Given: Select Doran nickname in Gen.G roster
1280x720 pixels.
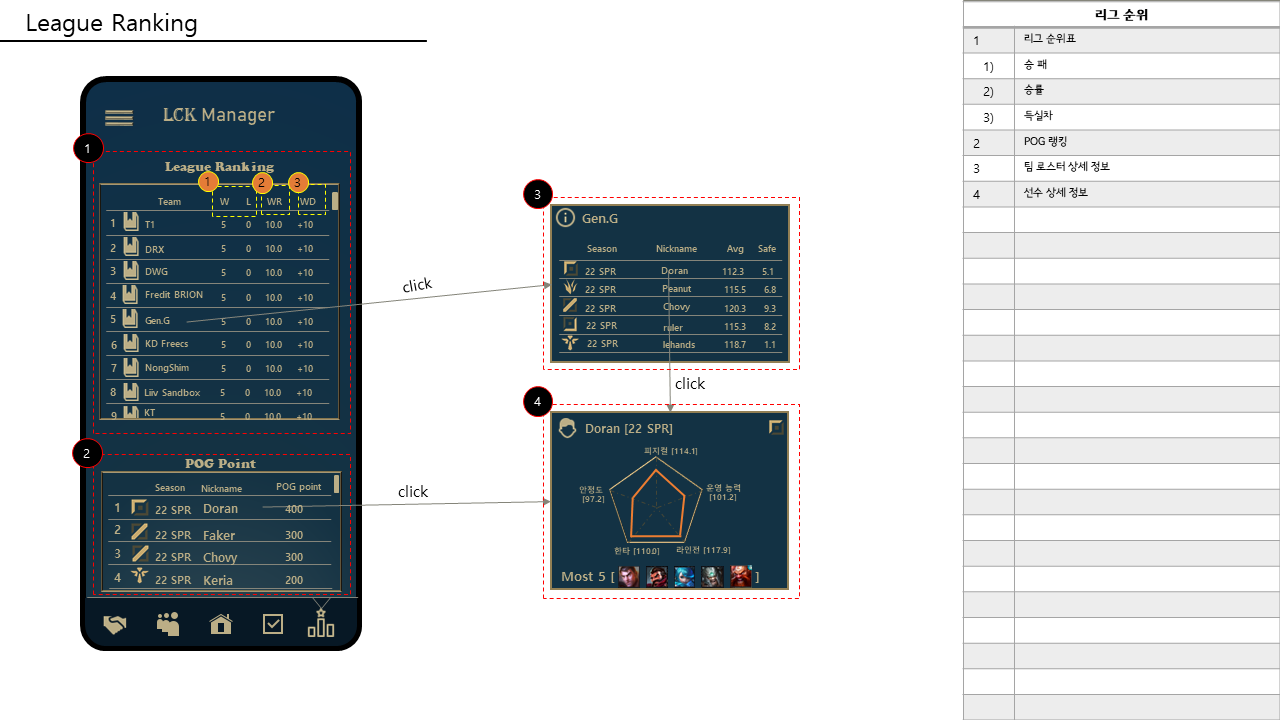Looking at the screenshot, I should (675, 271).
